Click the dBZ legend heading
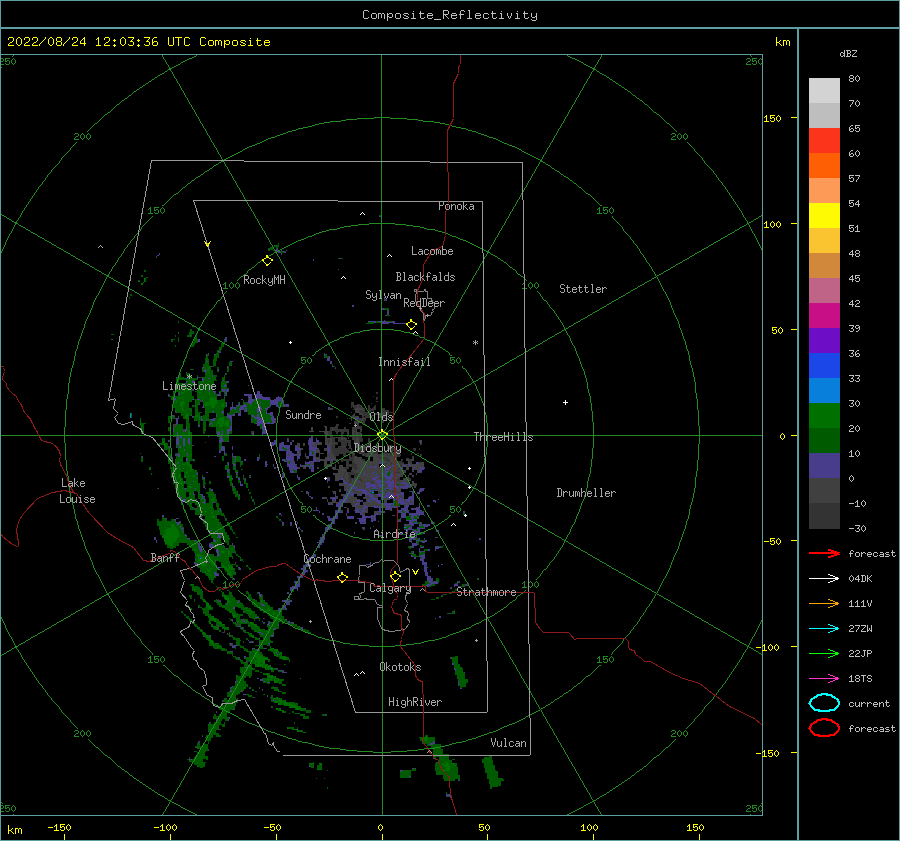Image resolution: width=900 pixels, height=841 pixels. click(848, 54)
